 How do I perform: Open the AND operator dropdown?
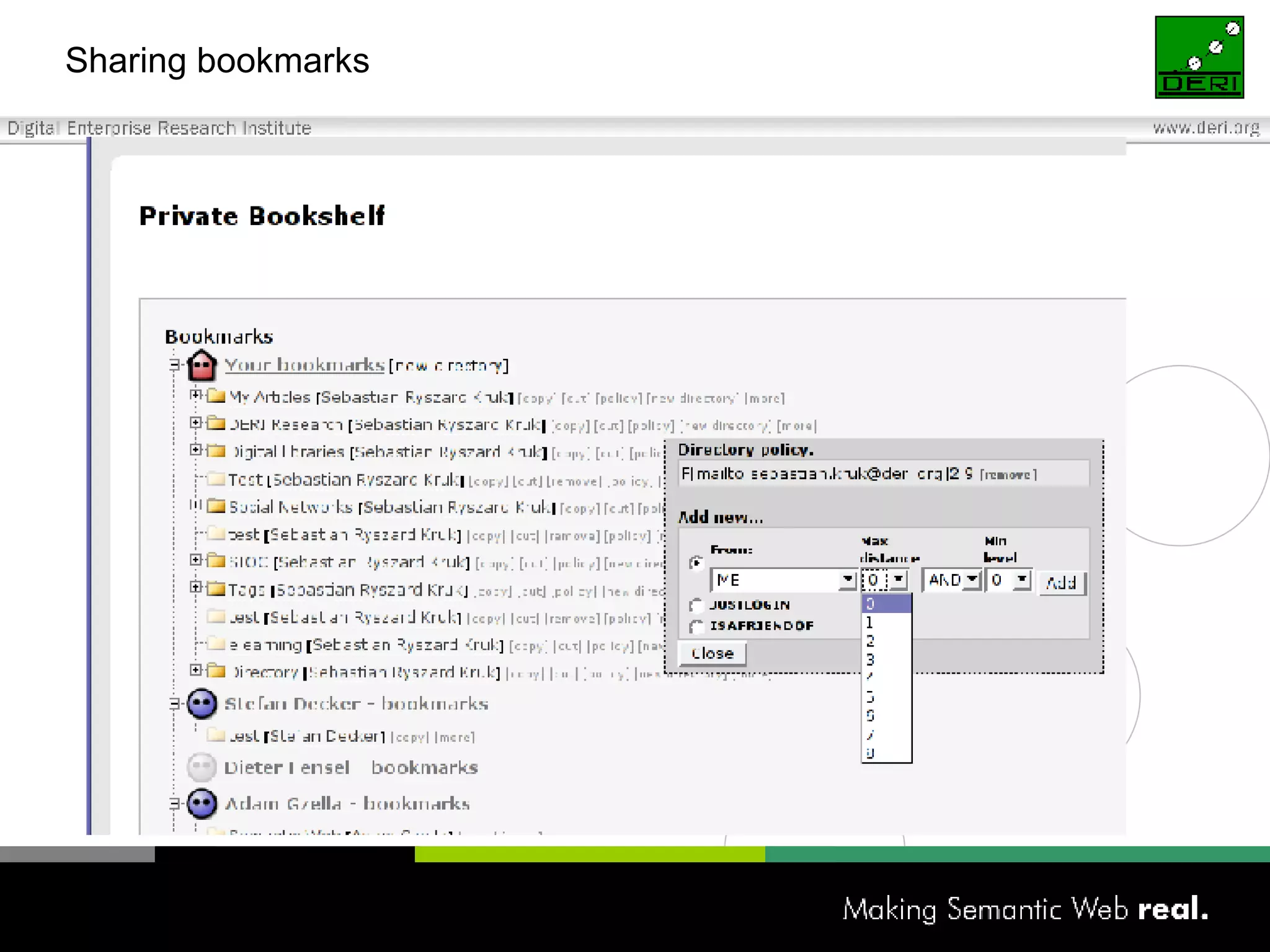952,580
